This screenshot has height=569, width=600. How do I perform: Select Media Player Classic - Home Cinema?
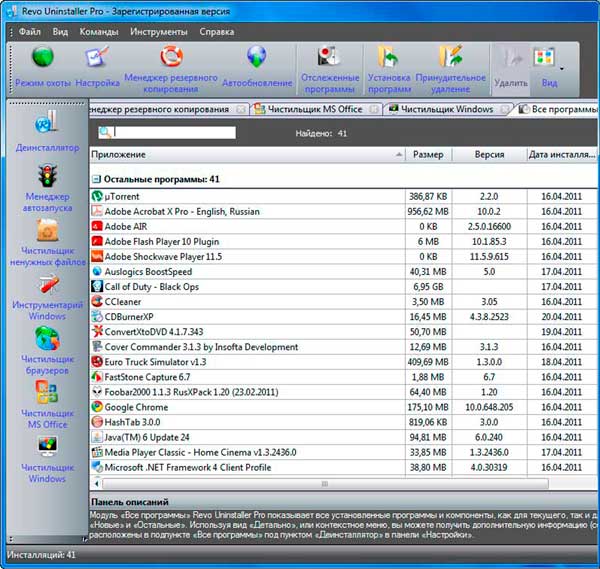pyautogui.click(x=344, y=452)
